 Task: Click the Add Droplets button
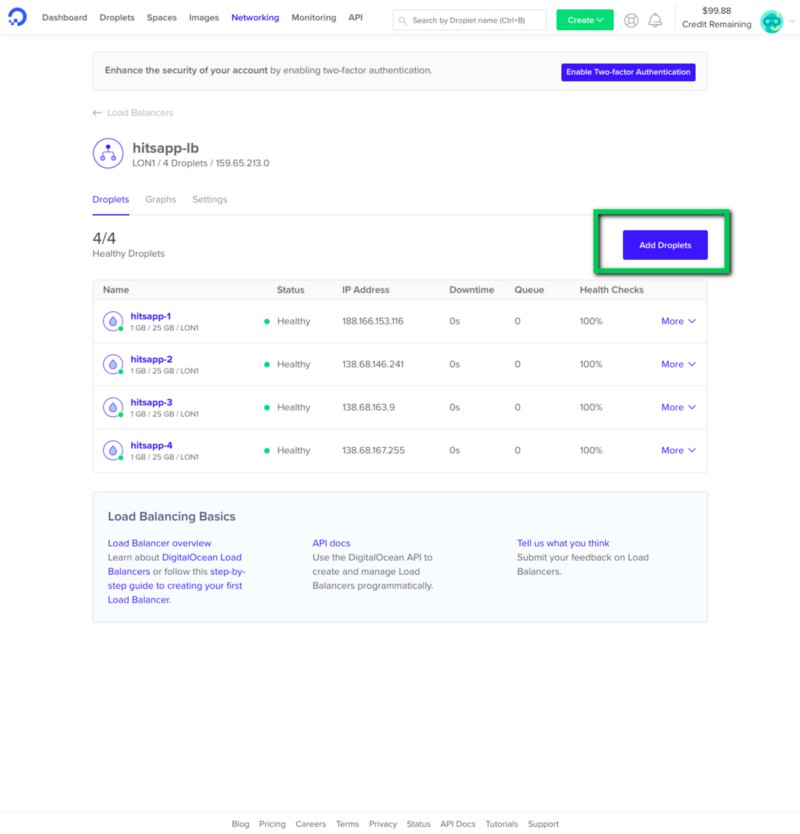click(x=665, y=245)
